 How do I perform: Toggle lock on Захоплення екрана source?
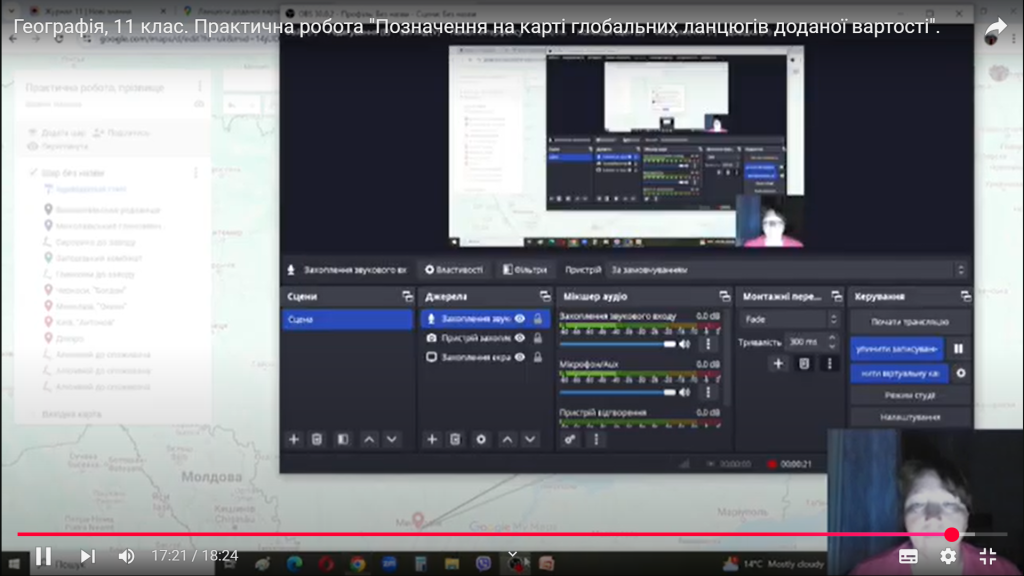[x=538, y=357]
